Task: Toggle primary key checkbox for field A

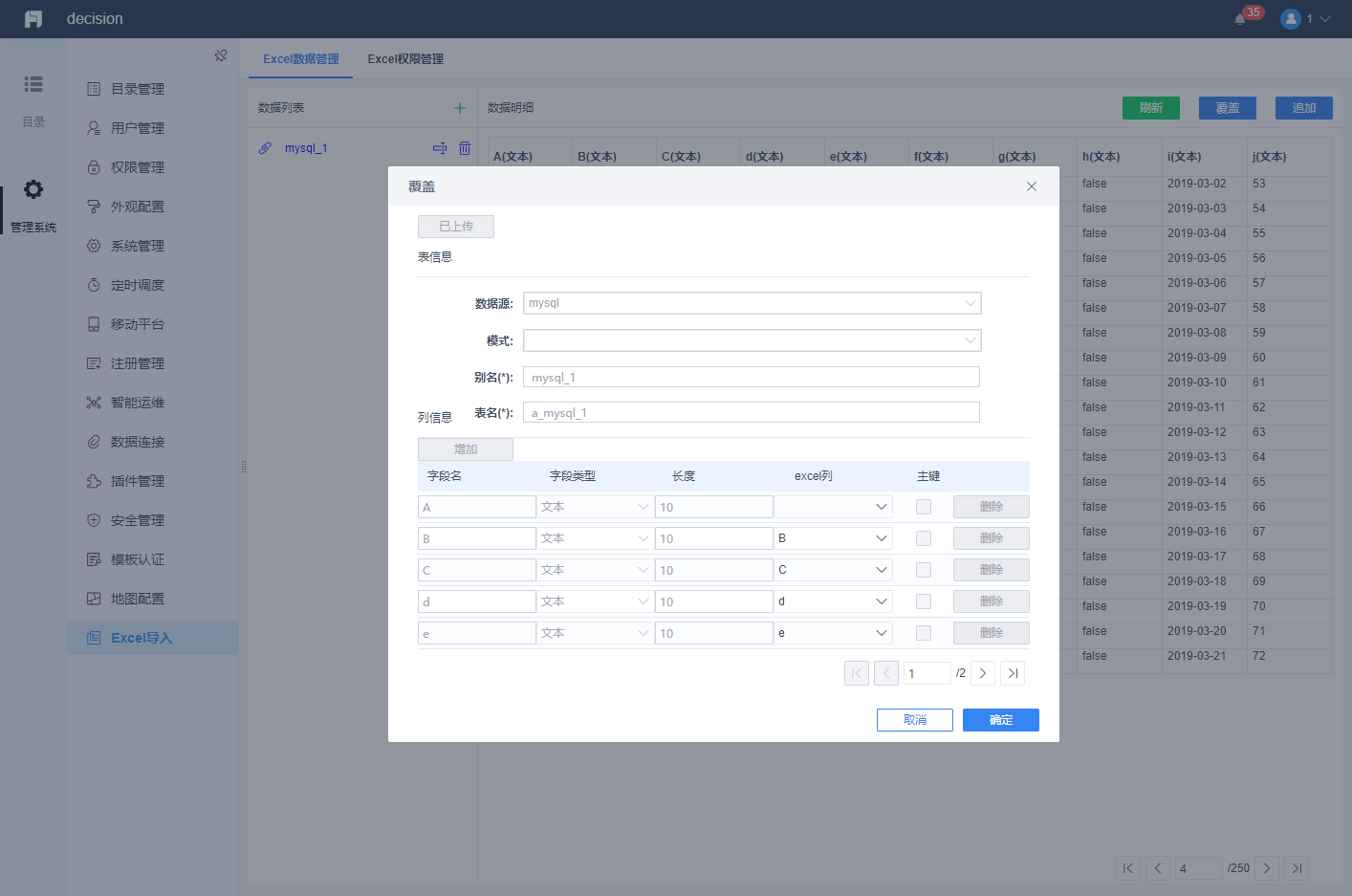Action: pos(924,507)
